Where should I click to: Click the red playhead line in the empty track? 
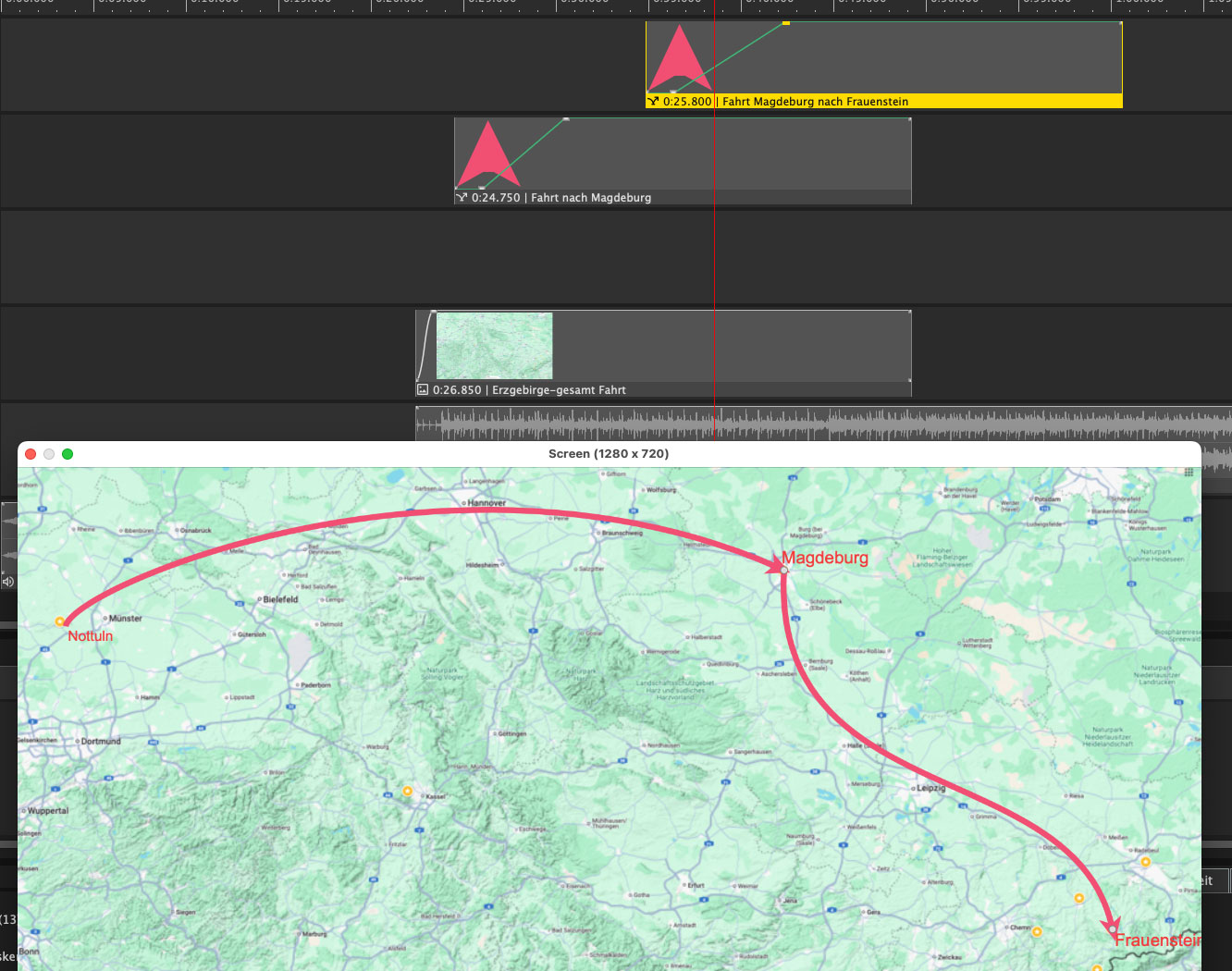coord(714,257)
